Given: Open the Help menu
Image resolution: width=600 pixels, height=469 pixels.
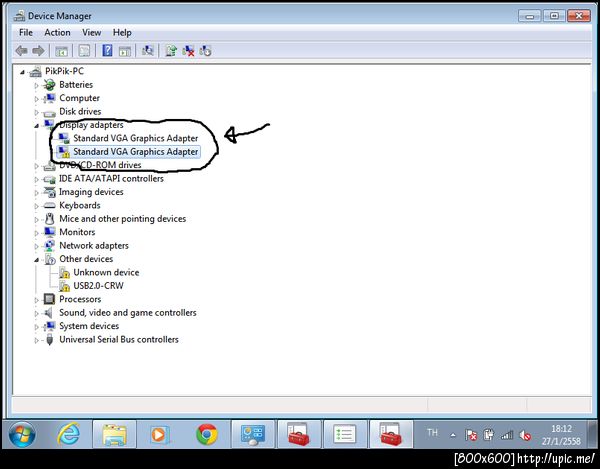Looking at the screenshot, I should (122, 33).
